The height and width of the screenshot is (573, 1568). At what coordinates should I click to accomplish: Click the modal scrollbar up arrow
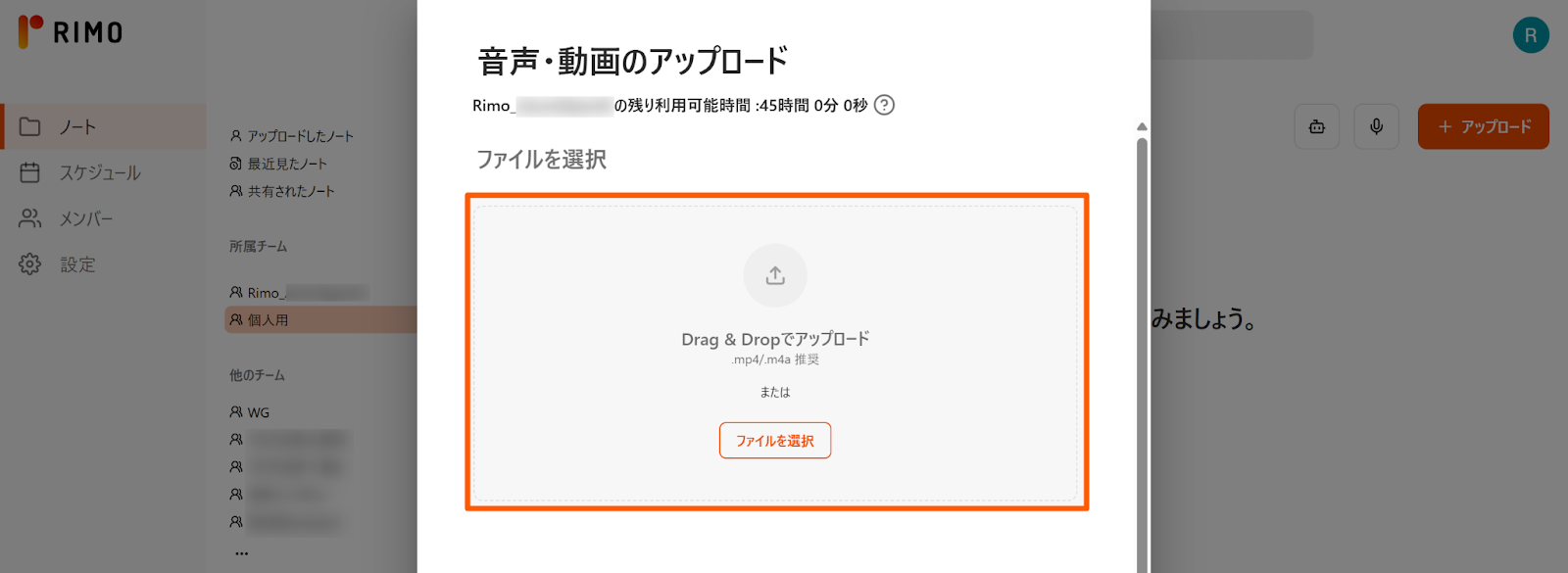point(1142,126)
